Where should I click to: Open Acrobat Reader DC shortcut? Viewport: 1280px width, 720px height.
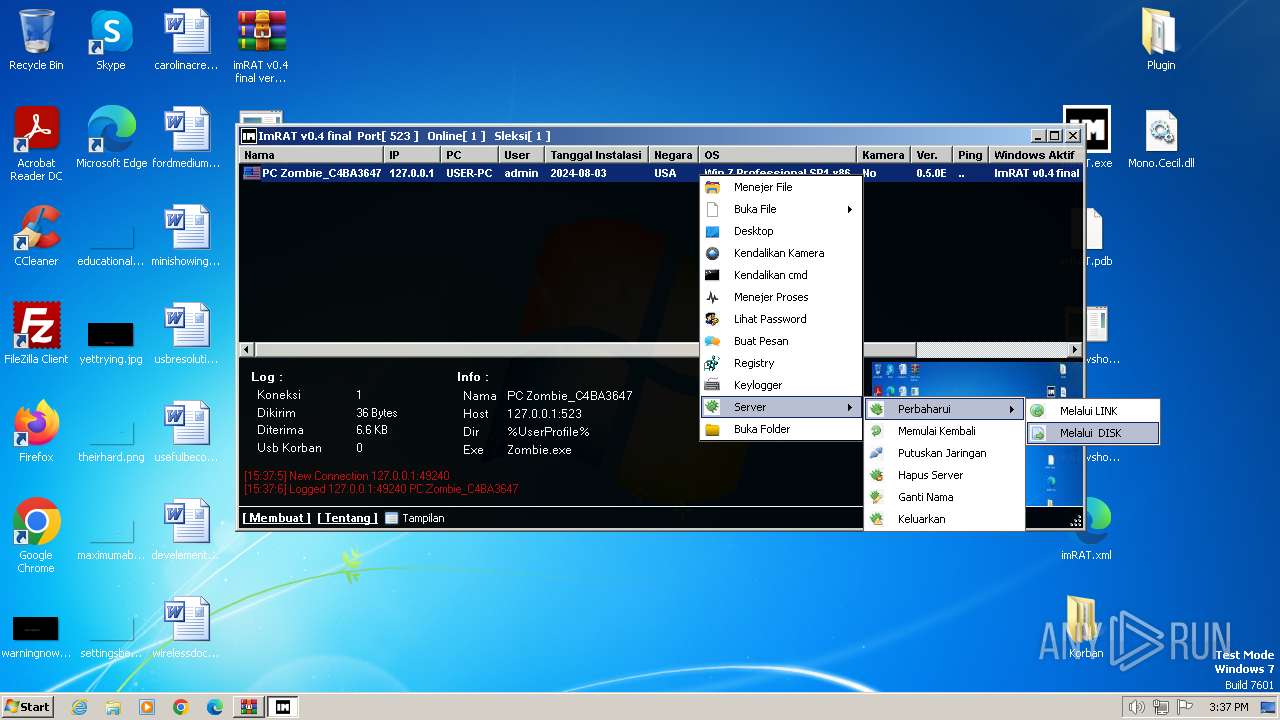[36, 145]
